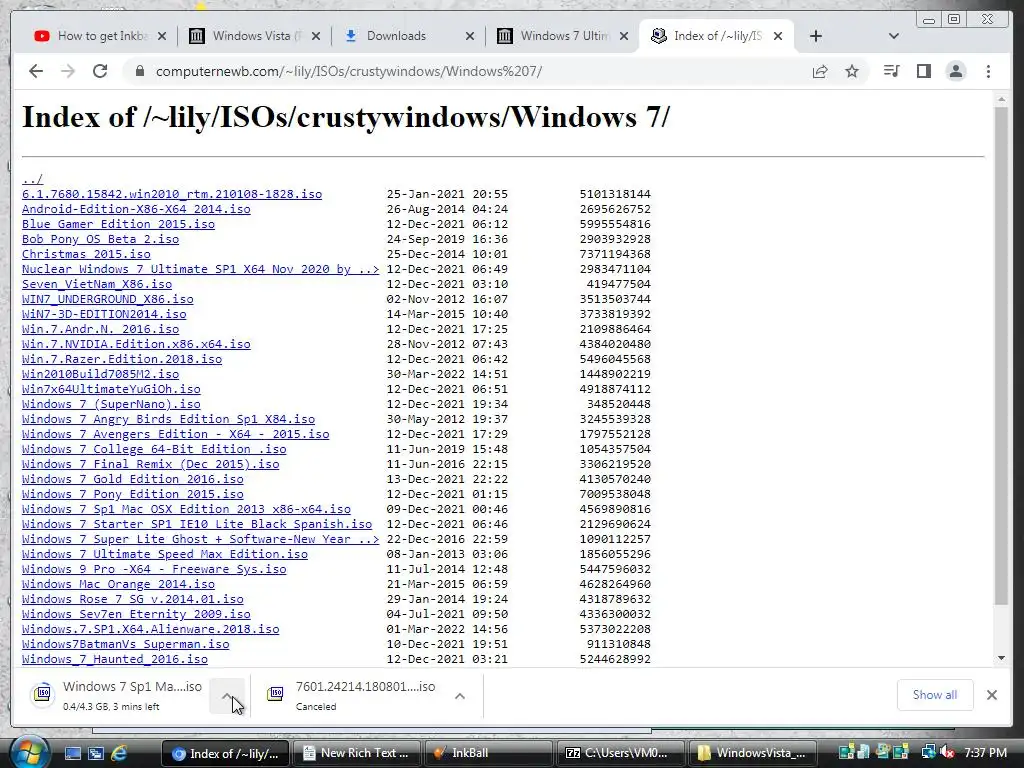This screenshot has height=768, width=1024.
Task: Download Windows_7_(SuperNano).iso
Action: click(111, 404)
